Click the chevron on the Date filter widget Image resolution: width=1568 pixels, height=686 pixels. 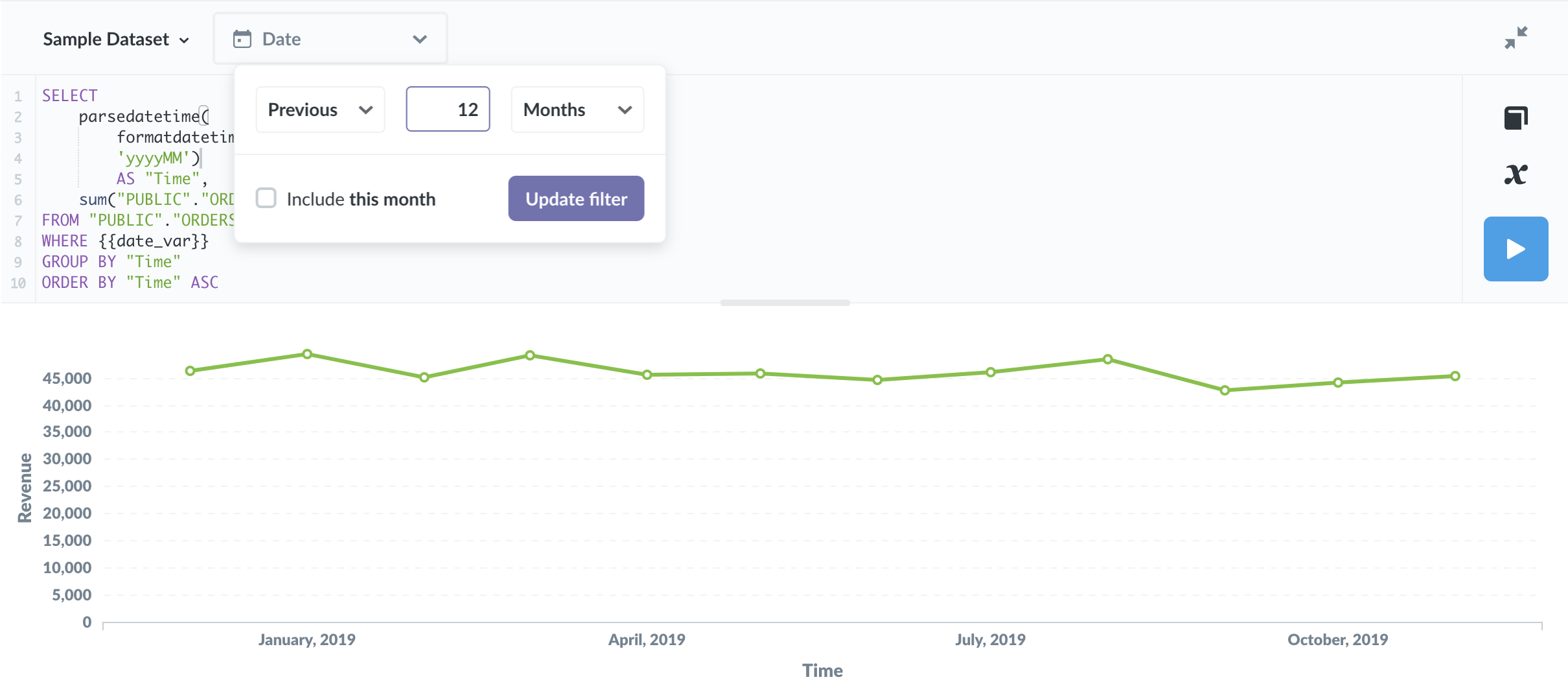tap(420, 39)
